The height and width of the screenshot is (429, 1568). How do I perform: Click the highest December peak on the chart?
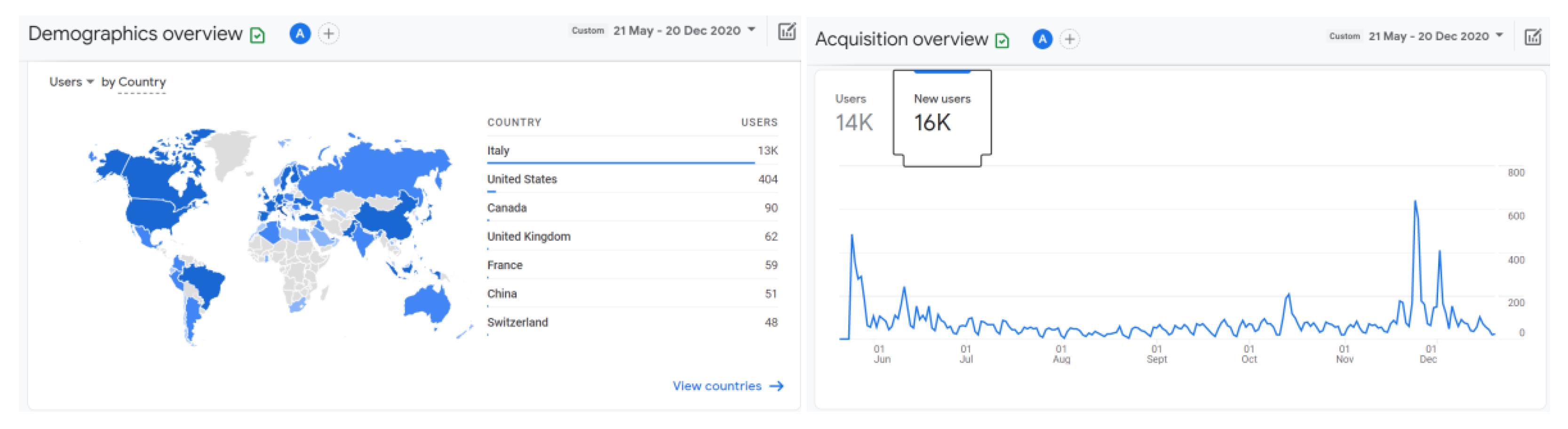[1415, 202]
